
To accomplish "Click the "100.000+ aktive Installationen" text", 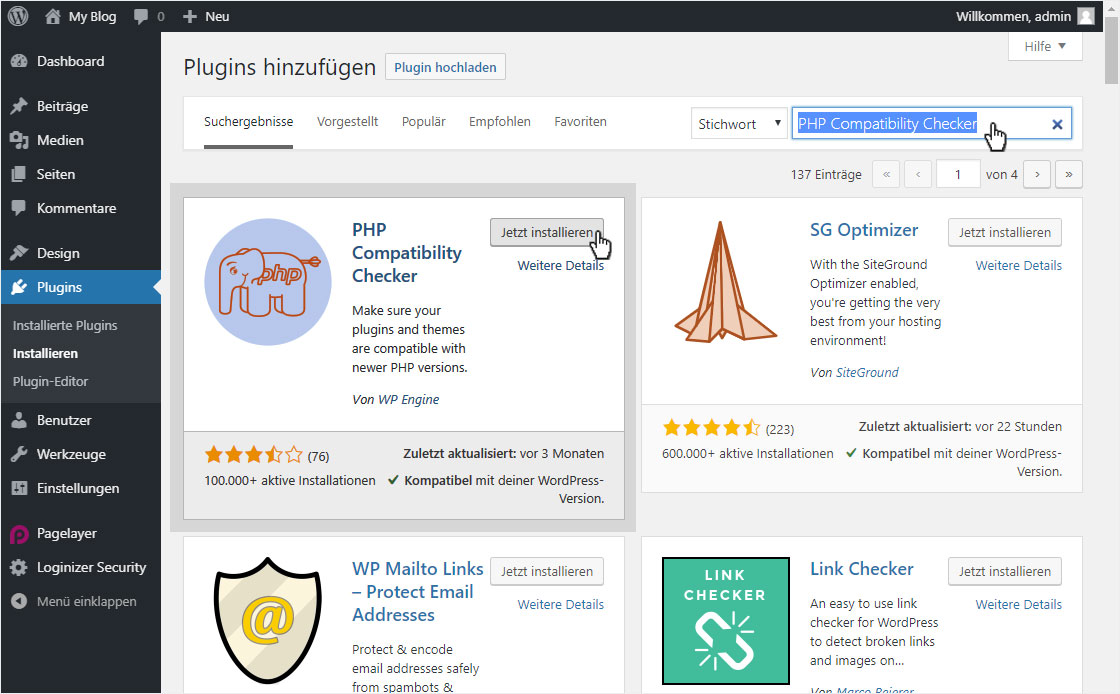I will coord(290,481).
